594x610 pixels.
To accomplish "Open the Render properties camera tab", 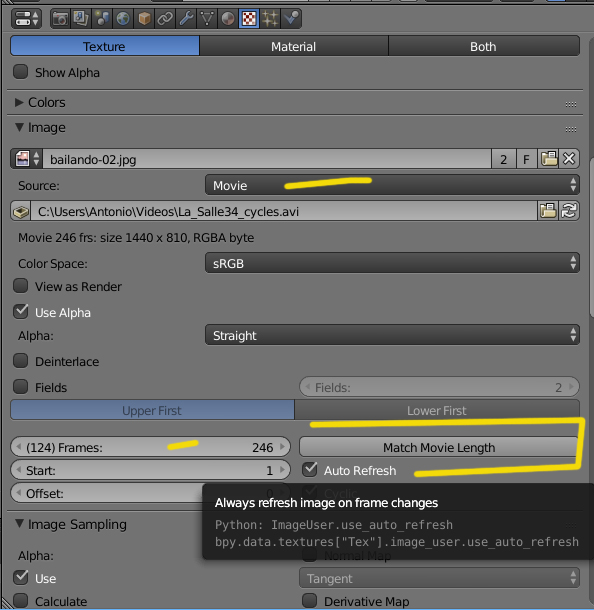I will pos(60,18).
